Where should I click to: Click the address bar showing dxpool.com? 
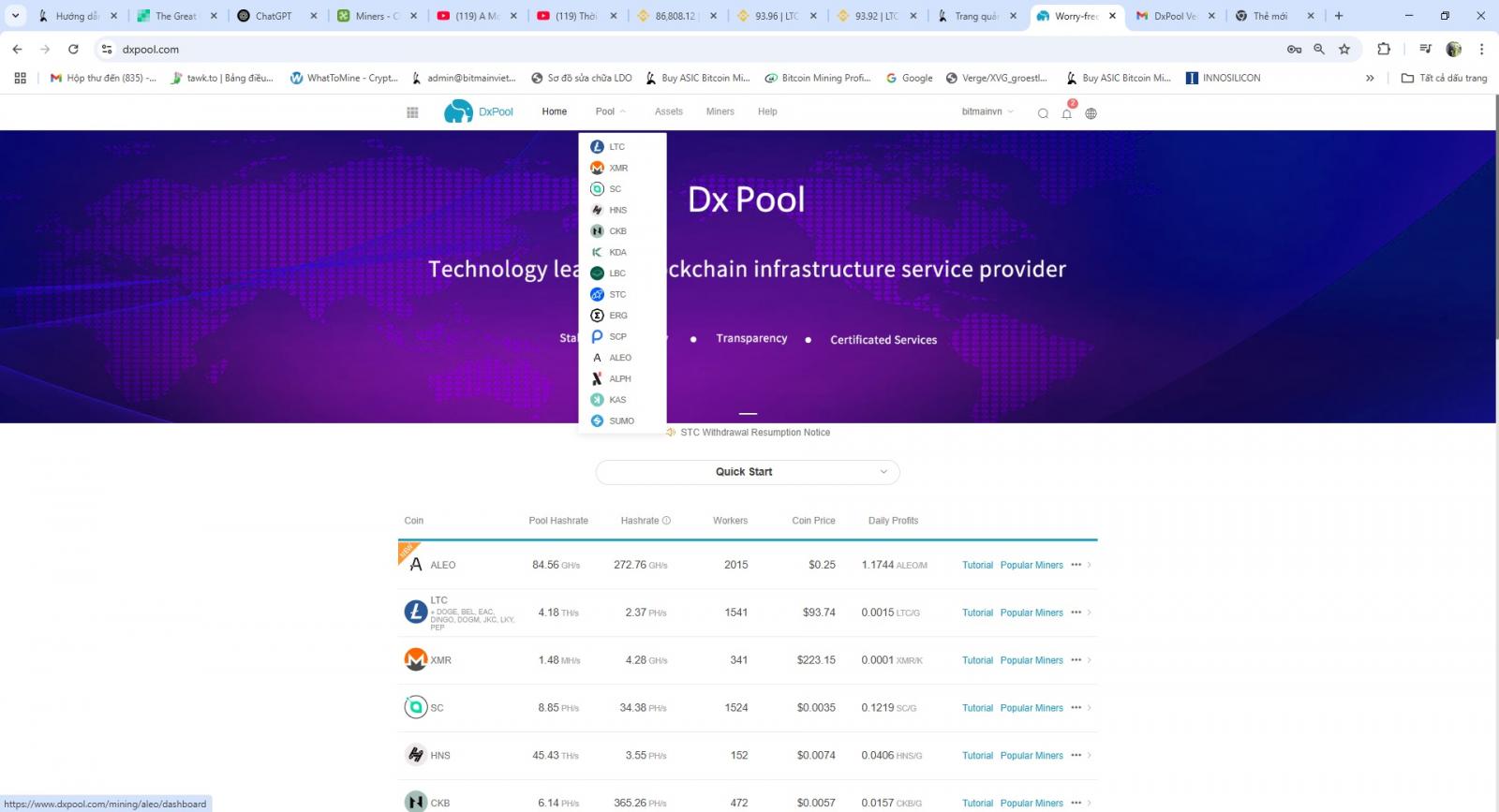click(x=693, y=49)
